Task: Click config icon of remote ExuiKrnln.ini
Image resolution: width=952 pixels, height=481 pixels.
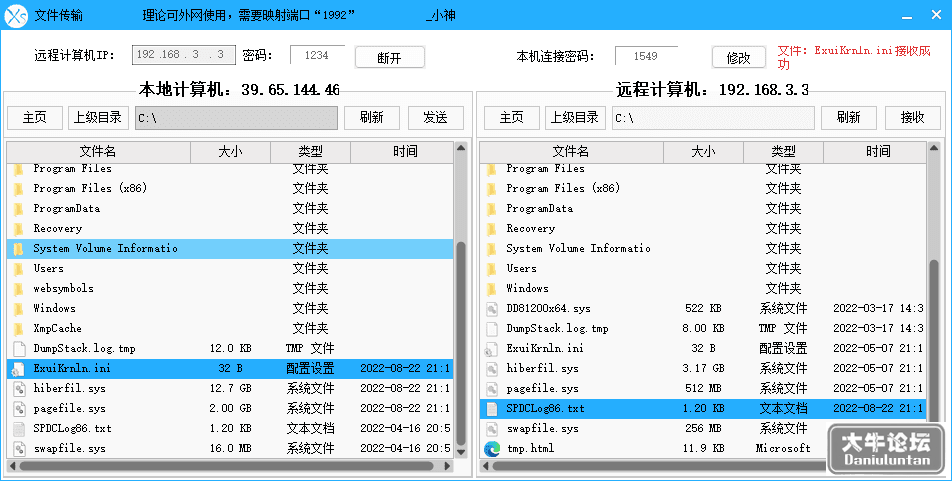Action: coord(491,349)
